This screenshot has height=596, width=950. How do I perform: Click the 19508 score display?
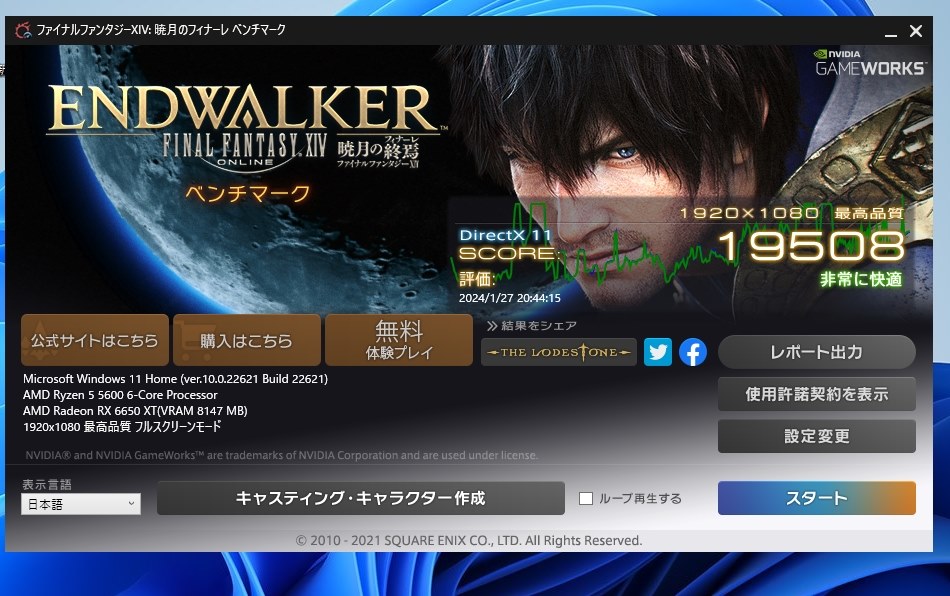[812, 246]
